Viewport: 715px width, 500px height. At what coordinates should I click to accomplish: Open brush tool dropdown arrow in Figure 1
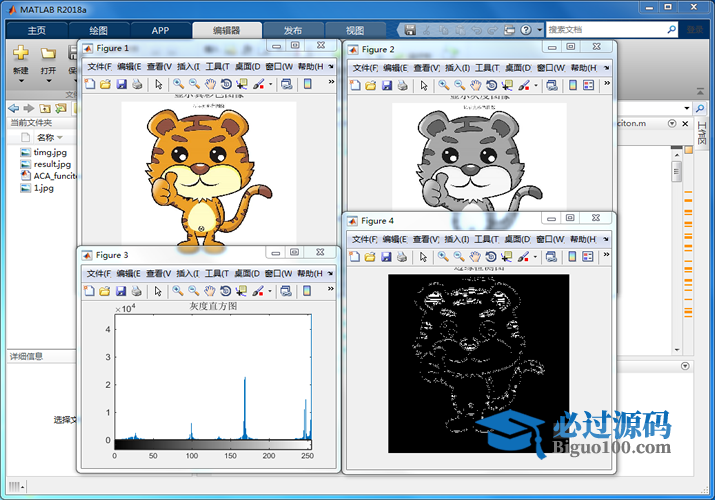[x=270, y=84]
